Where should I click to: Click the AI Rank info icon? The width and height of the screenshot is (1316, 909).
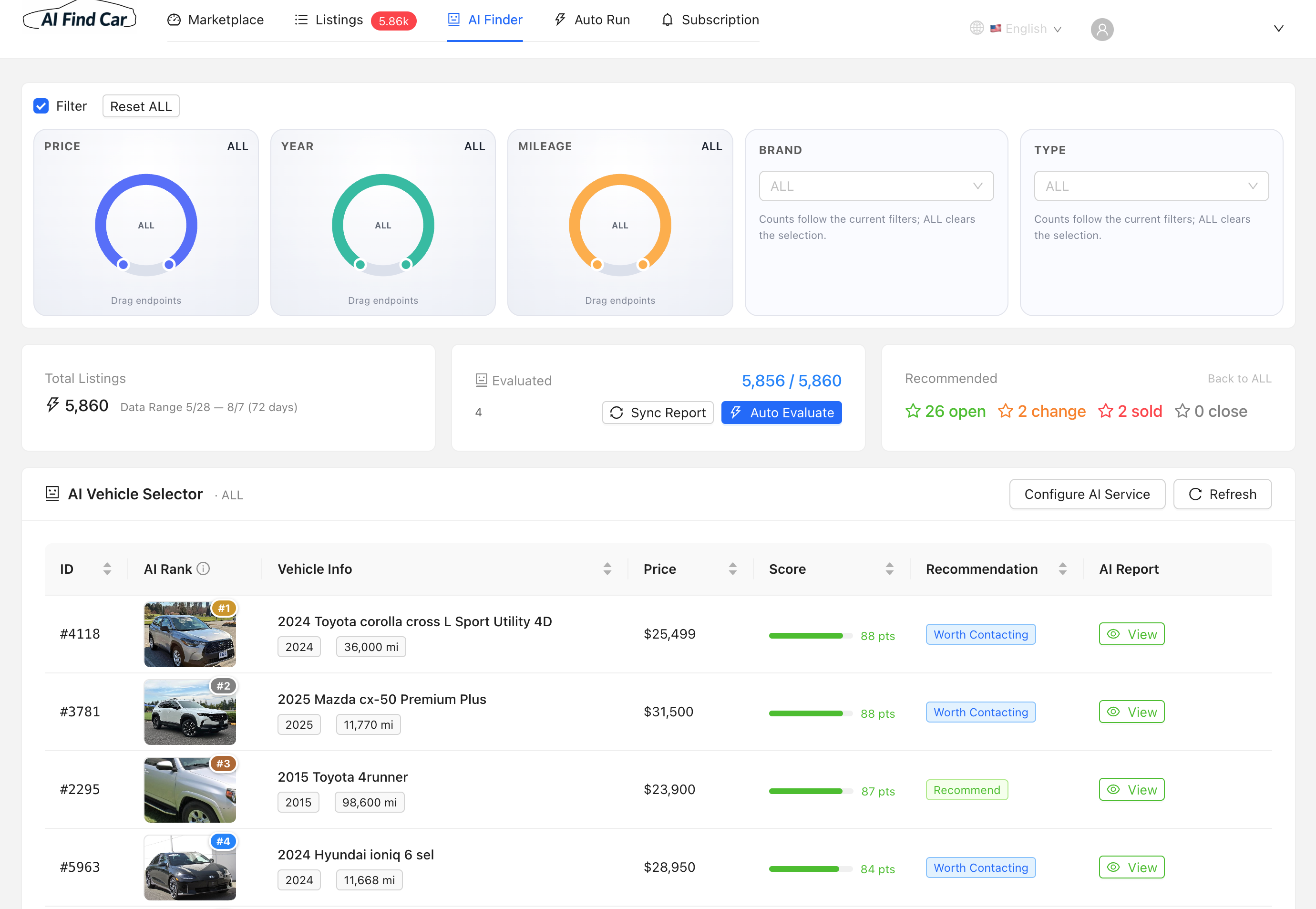point(203,568)
